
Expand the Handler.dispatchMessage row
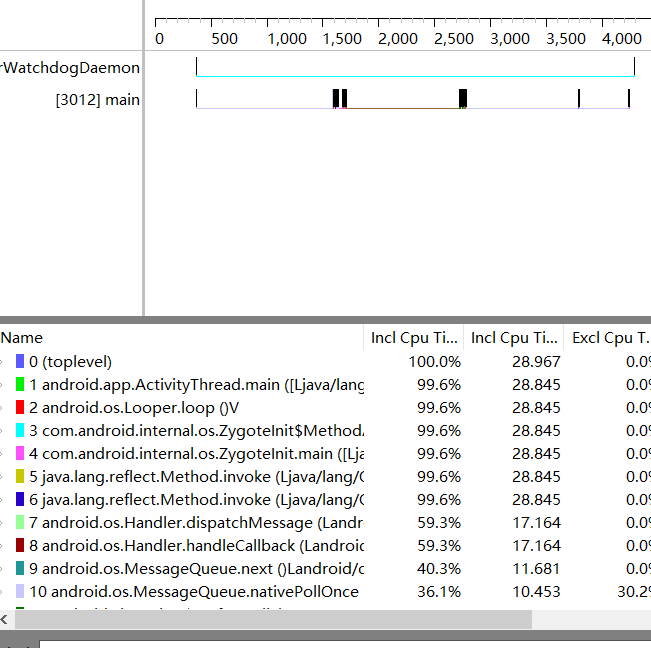point(2,523)
